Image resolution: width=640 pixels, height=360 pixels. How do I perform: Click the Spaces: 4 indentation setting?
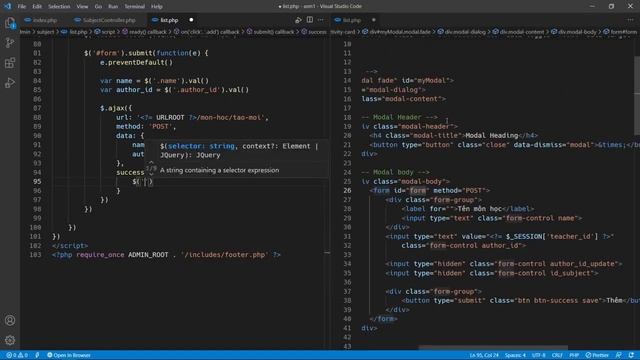coord(515,355)
